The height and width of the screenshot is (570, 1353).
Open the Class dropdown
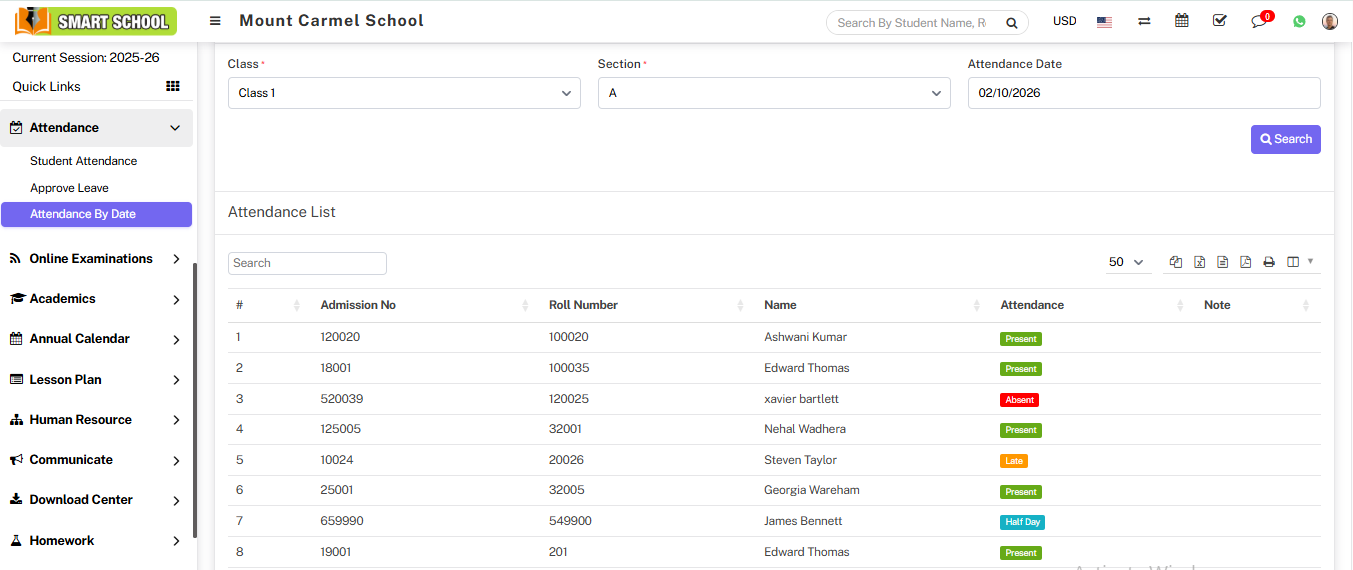(x=404, y=93)
